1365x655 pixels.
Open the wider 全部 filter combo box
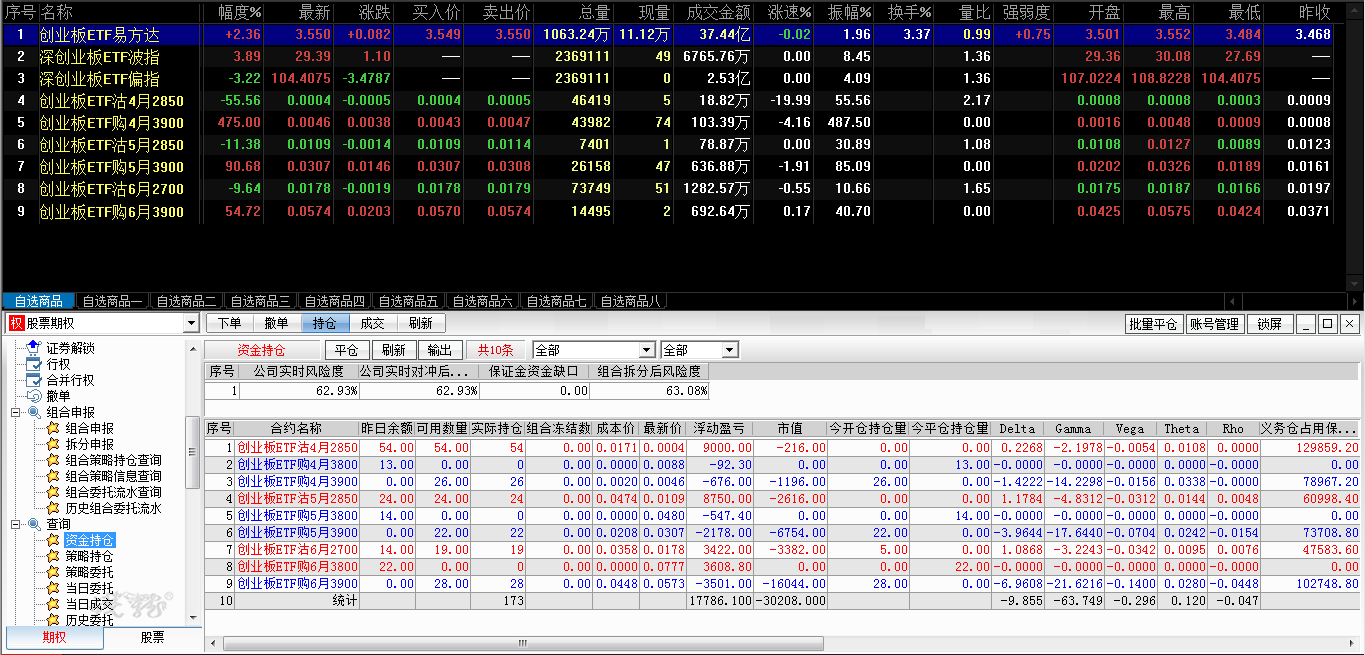point(646,350)
